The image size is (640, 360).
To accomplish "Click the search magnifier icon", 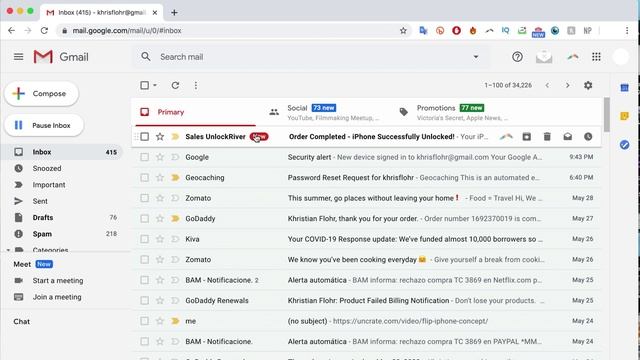I will point(146,57).
